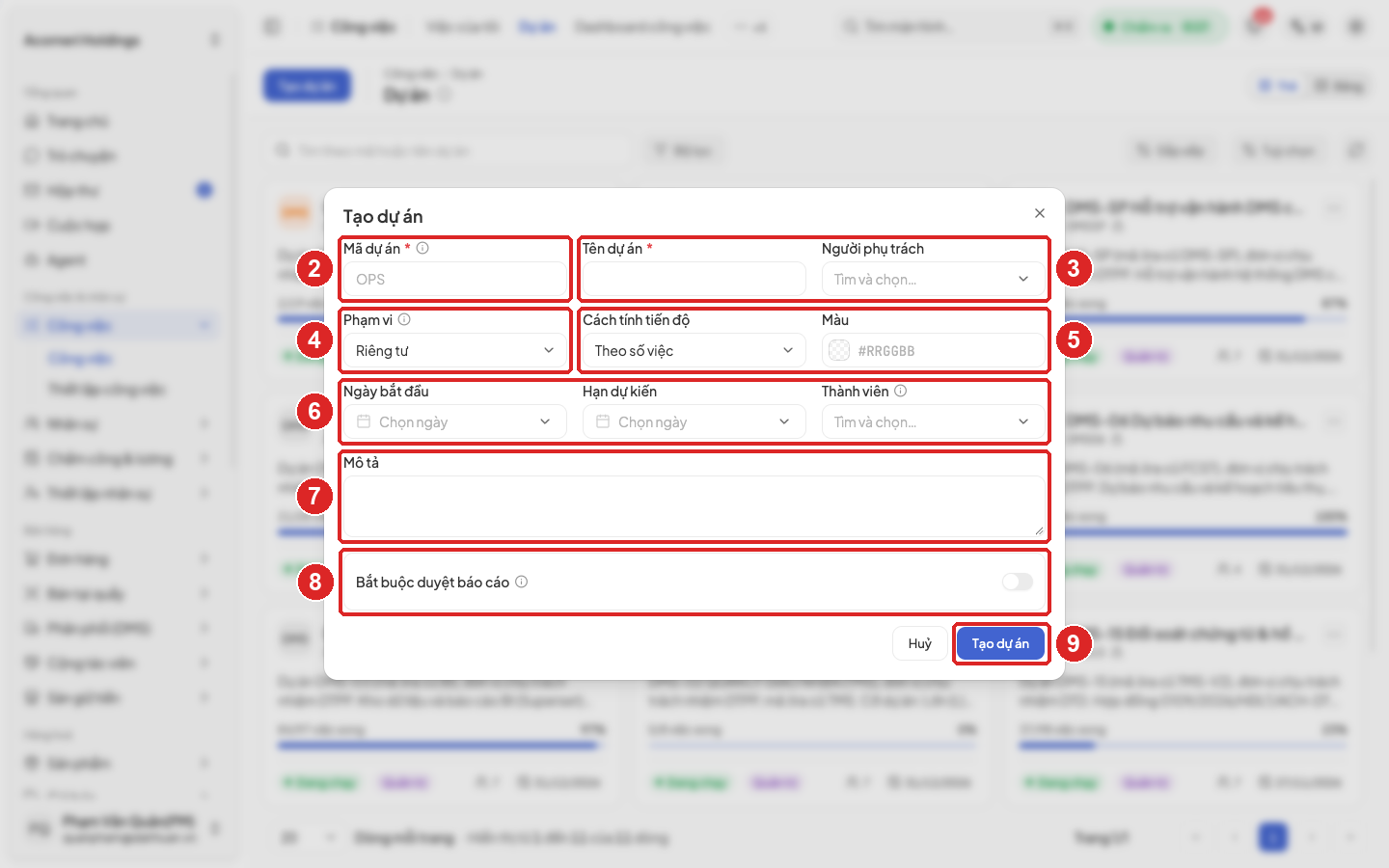Open the Ngày bắt đầu date picker

[x=454, y=422]
